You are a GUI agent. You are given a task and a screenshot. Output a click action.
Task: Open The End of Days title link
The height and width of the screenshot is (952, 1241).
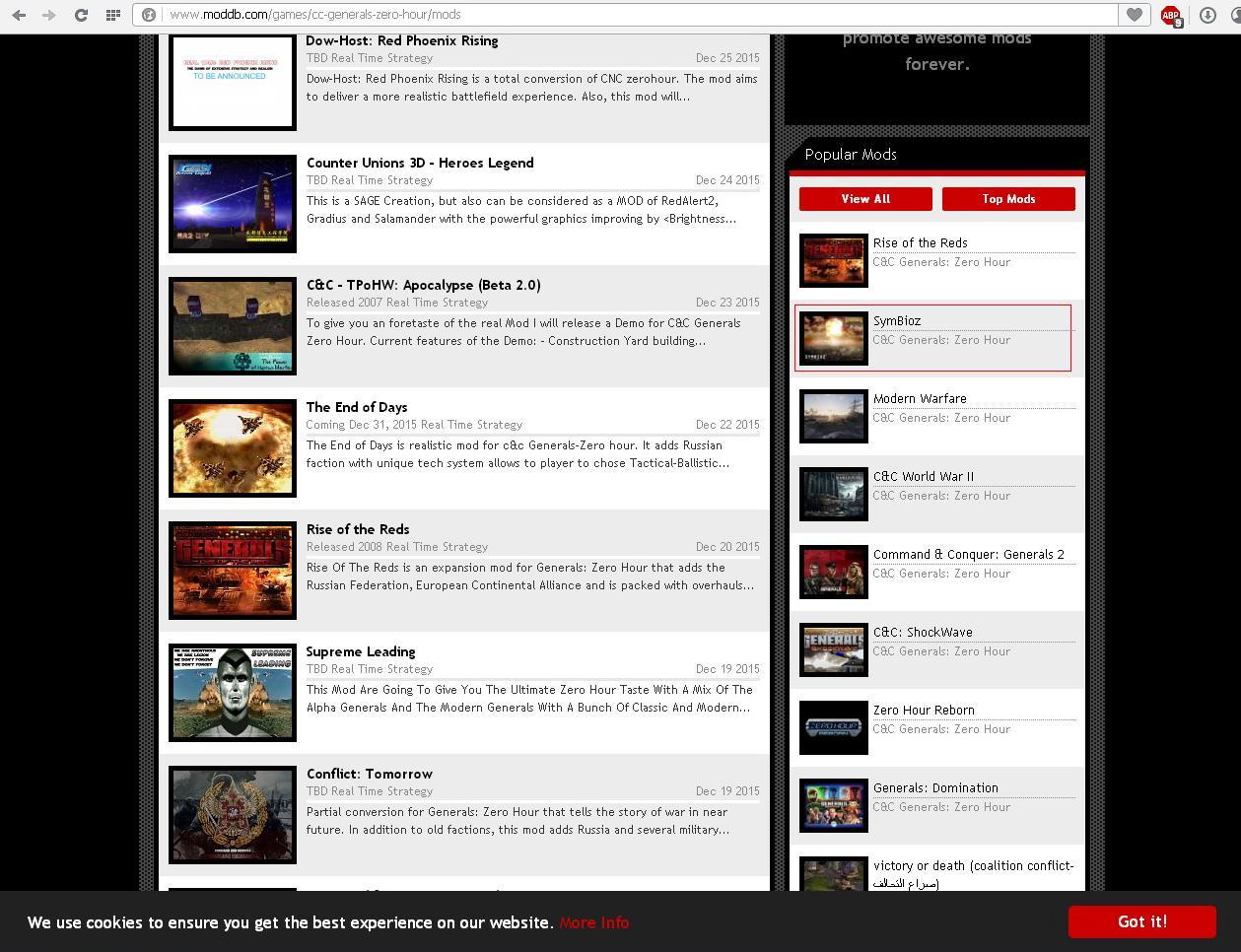click(357, 407)
